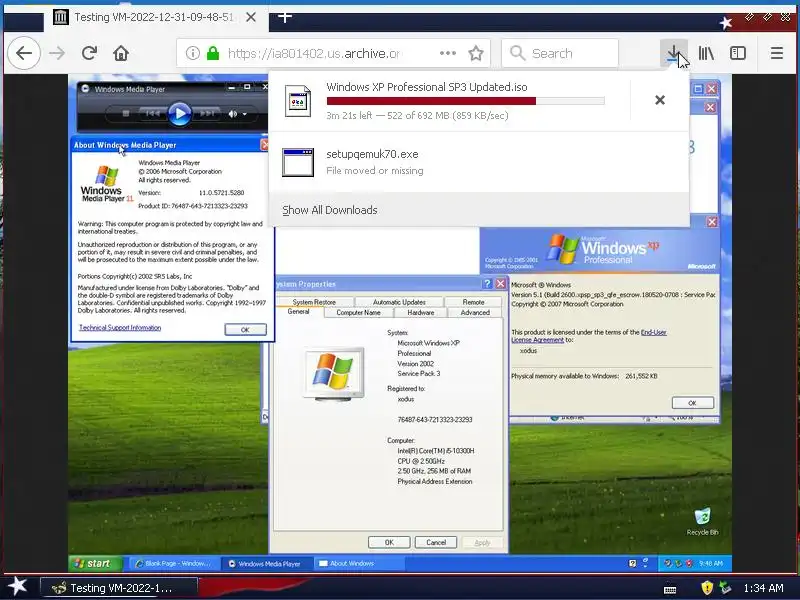
Task: Click the green padlock security icon
Action: [x=213, y=53]
